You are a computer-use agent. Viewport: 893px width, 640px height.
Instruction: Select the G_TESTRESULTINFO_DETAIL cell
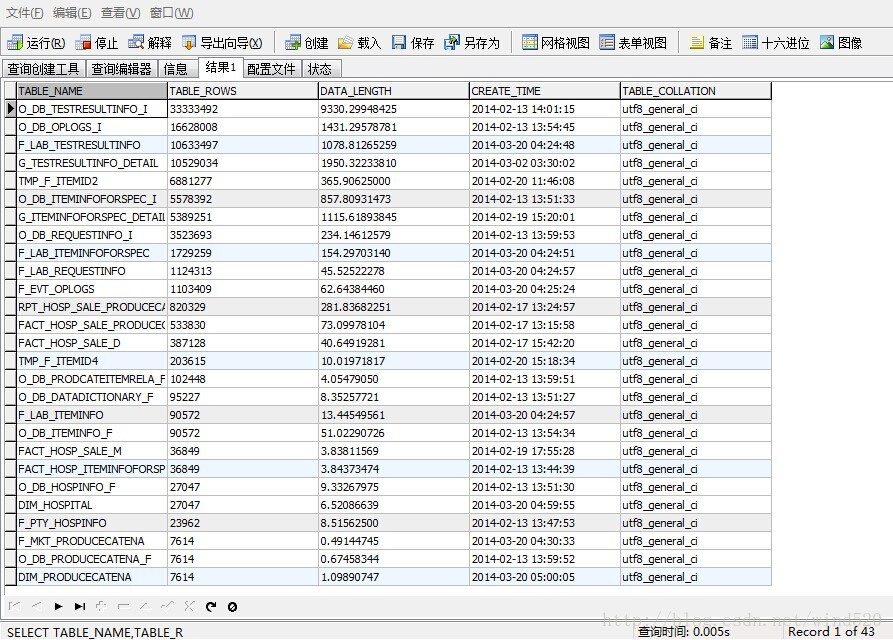pos(92,163)
